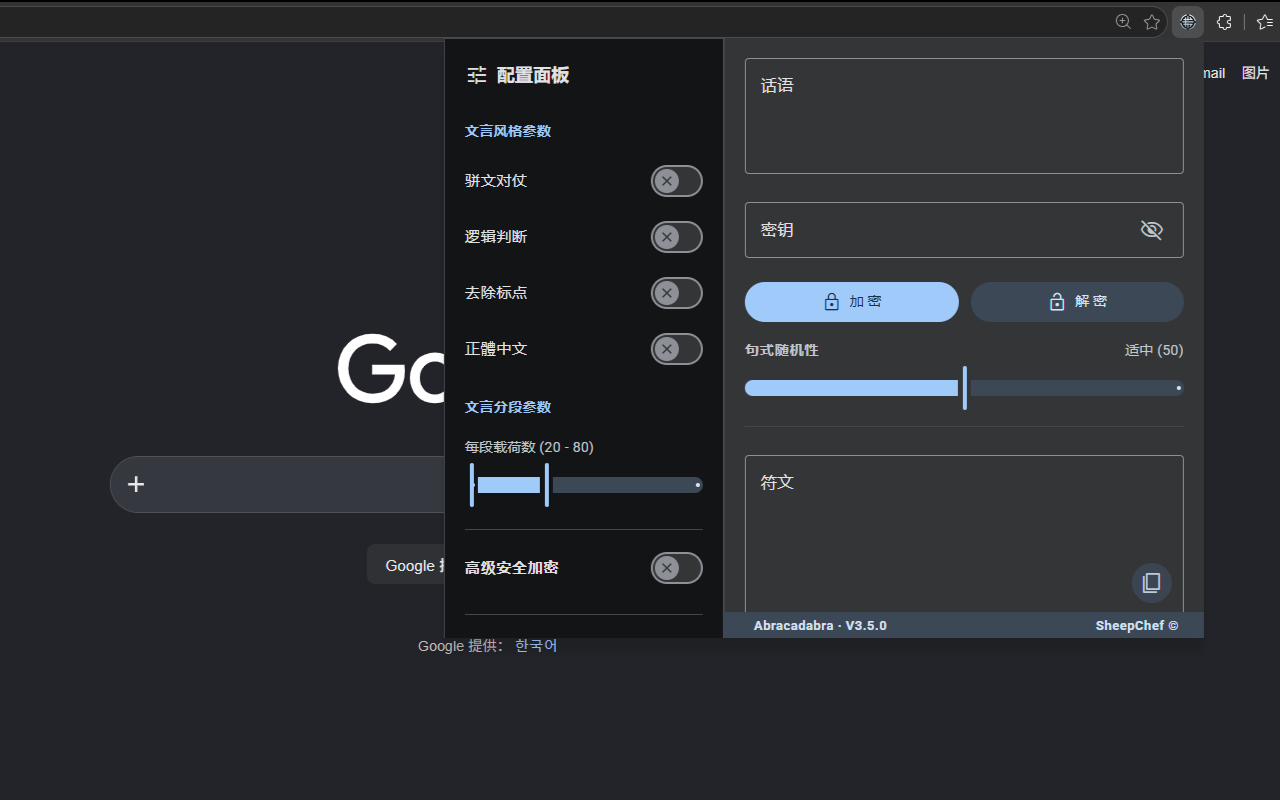Open the 图片 link on Google page
The image size is (1280, 800).
(x=1255, y=73)
